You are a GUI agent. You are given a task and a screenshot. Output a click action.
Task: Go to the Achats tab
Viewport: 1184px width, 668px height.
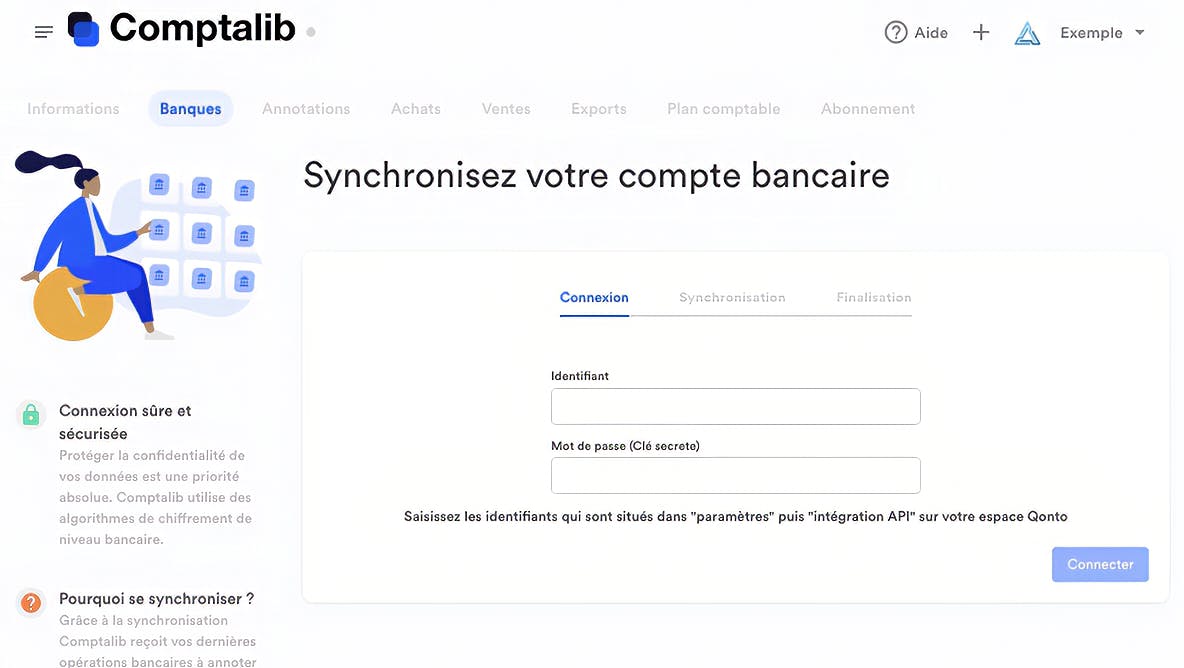point(416,109)
